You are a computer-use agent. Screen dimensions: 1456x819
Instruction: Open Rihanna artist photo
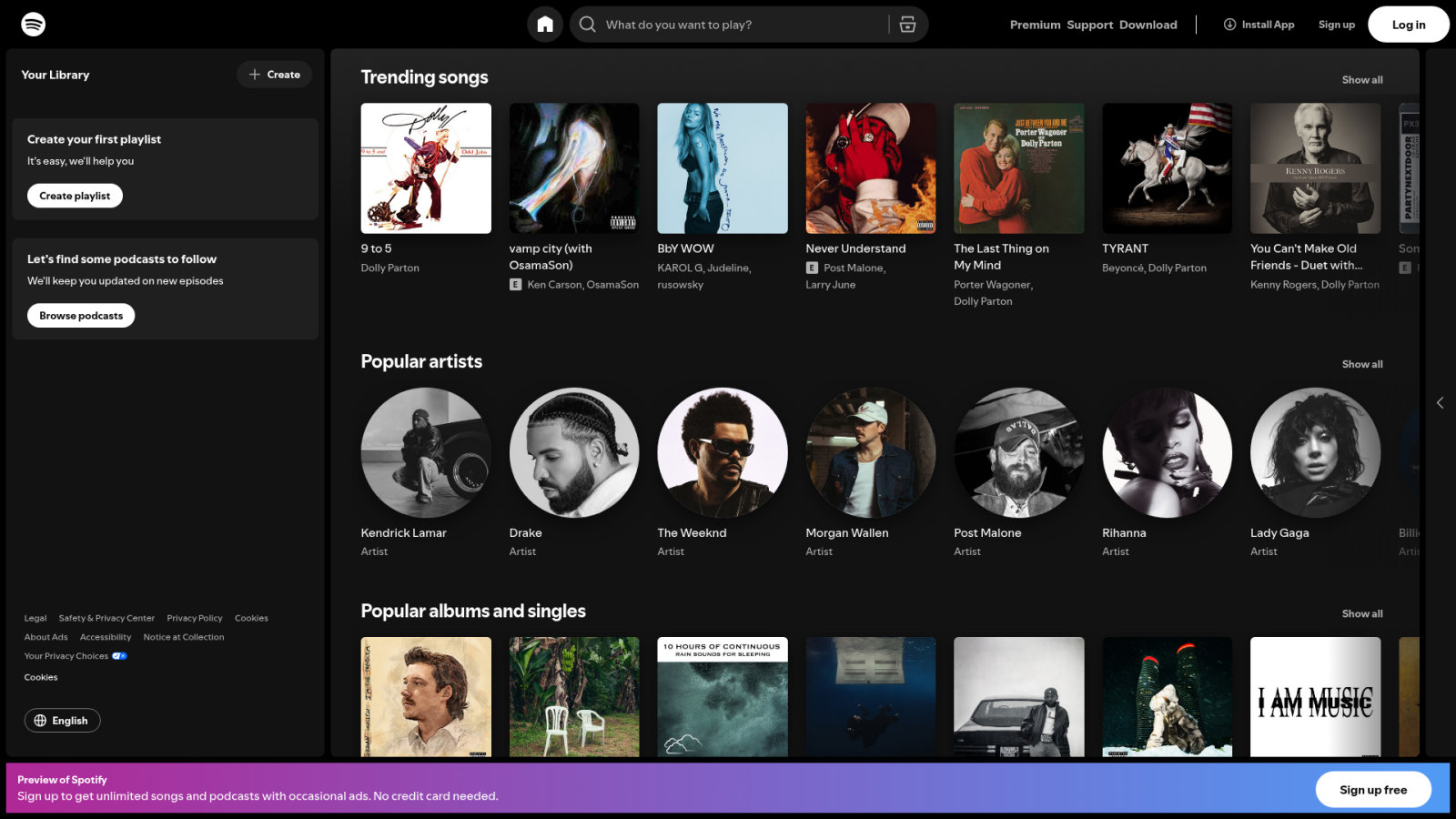pos(1168,453)
